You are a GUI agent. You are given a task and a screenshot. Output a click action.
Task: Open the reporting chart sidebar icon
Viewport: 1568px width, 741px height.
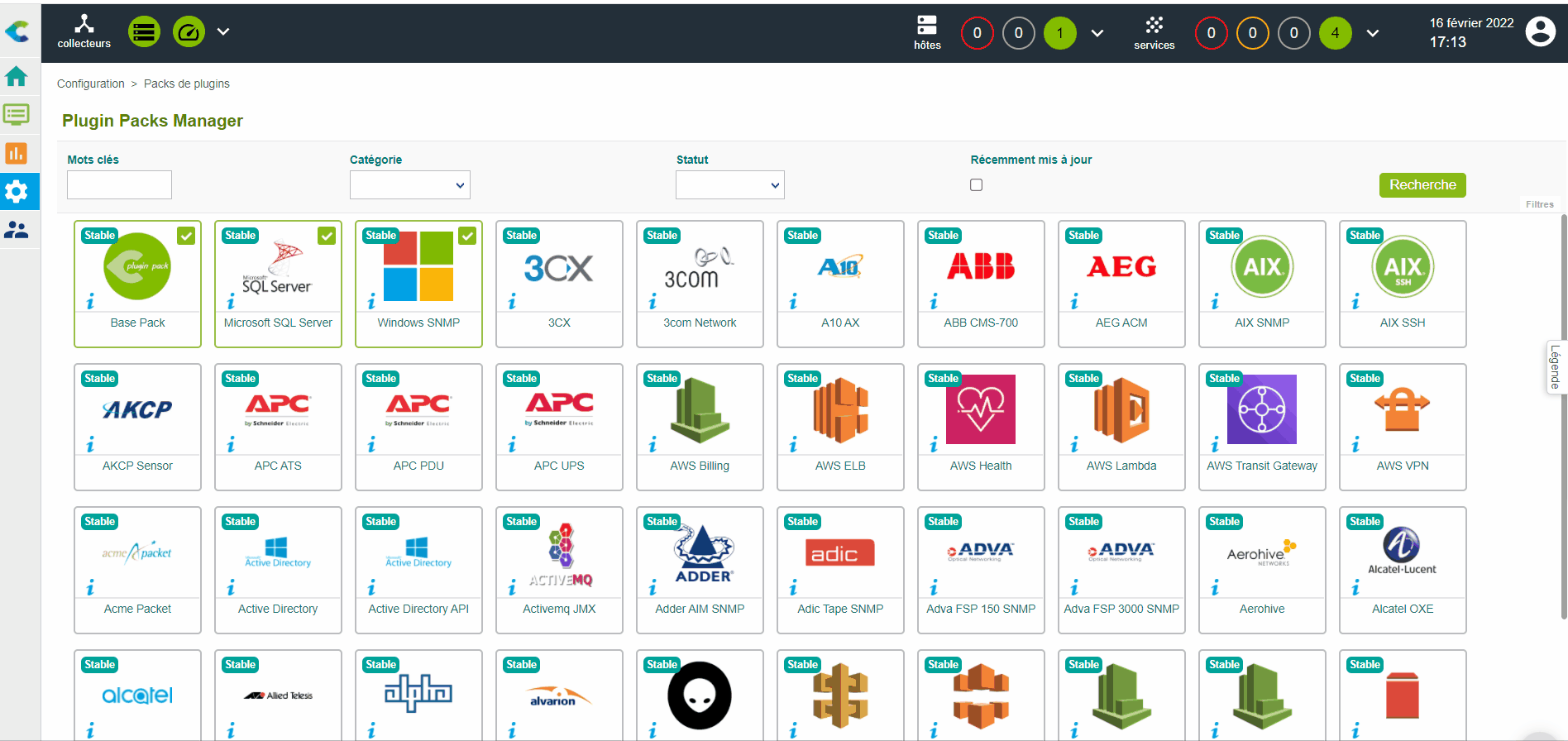[x=17, y=153]
